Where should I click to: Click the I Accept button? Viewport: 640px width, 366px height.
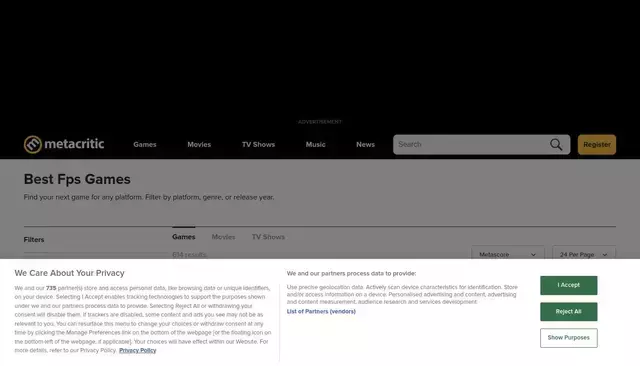(x=569, y=285)
